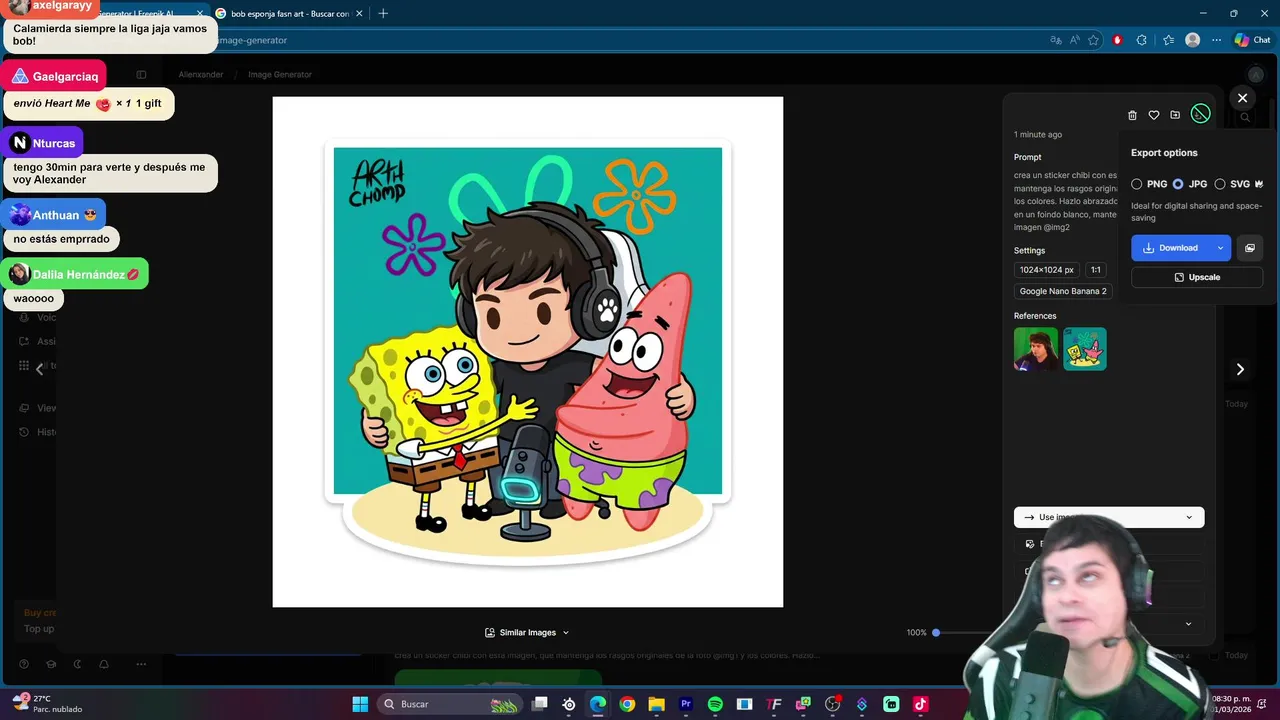Open Copilot Chat button
Image resolution: width=1280 pixels, height=720 pixels.
[1252, 40]
